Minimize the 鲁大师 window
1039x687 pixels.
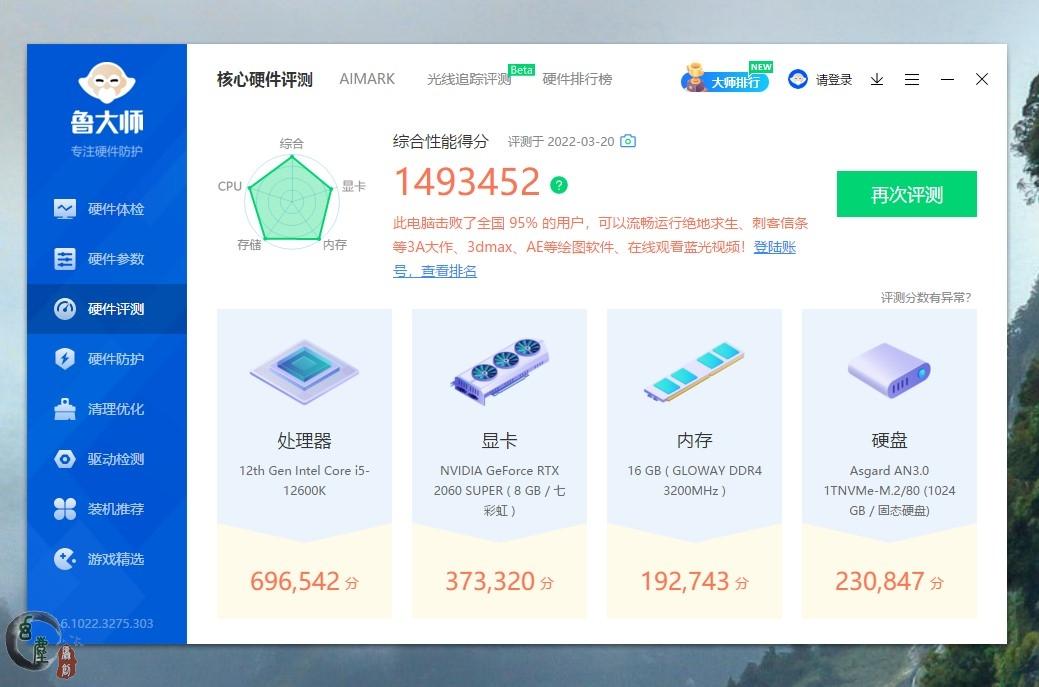tap(948, 79)
